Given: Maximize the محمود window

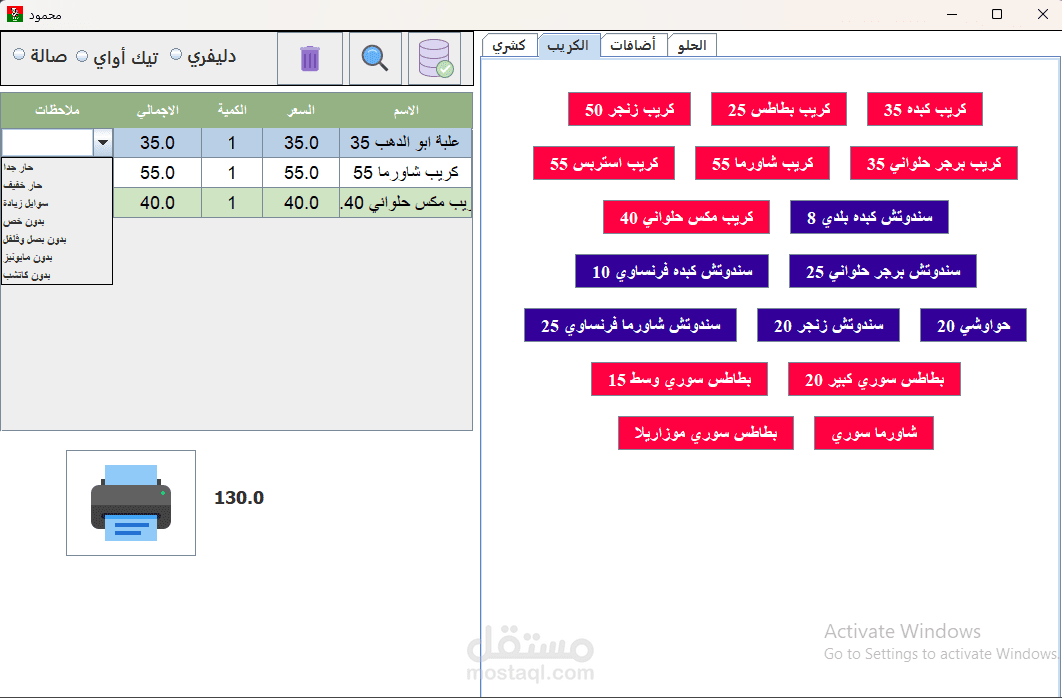Looking at the screenshot, I should pyautogui.click(x=997, y=14).
